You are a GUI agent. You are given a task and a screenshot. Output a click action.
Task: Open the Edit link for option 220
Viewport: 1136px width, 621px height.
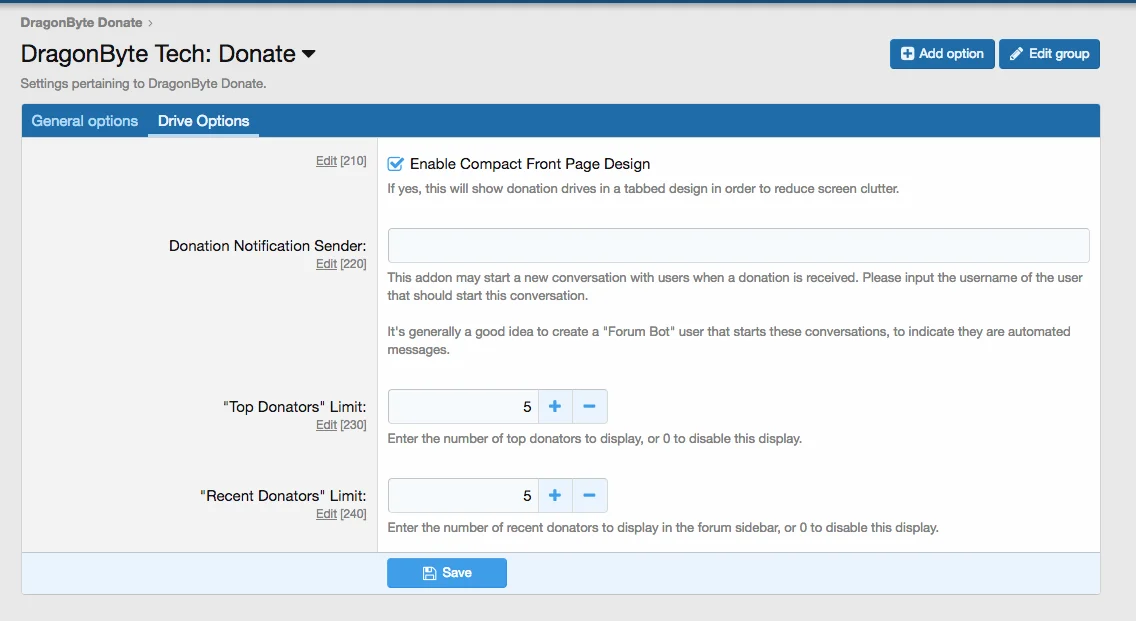(326, 264)
